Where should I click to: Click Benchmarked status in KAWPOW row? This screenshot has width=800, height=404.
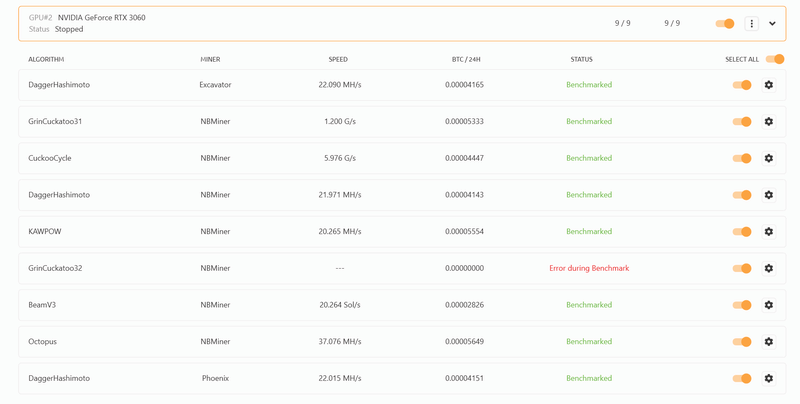(589, 232)
